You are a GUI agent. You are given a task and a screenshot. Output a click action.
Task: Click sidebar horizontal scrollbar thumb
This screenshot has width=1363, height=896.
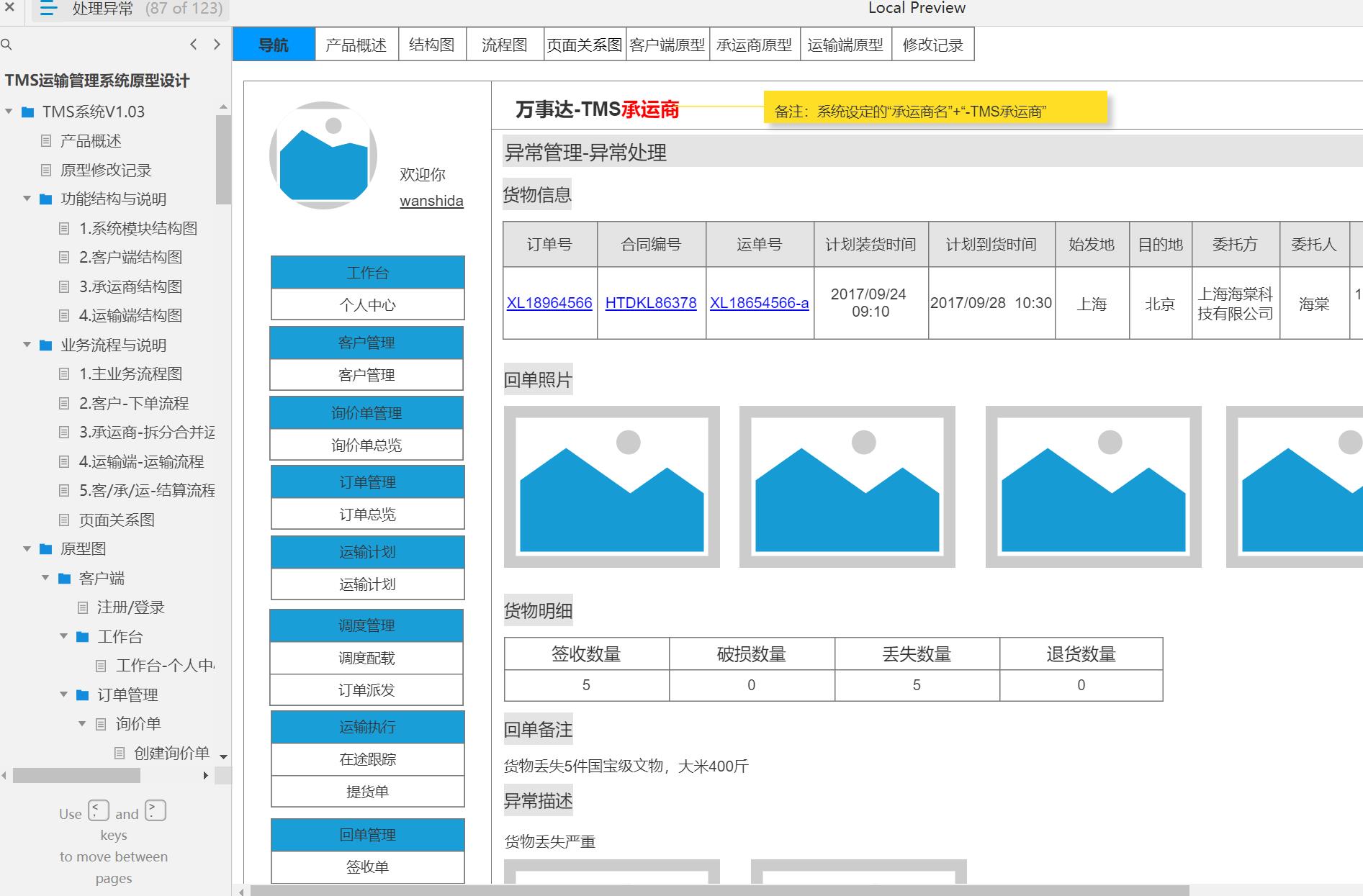(x=76, y=775)
